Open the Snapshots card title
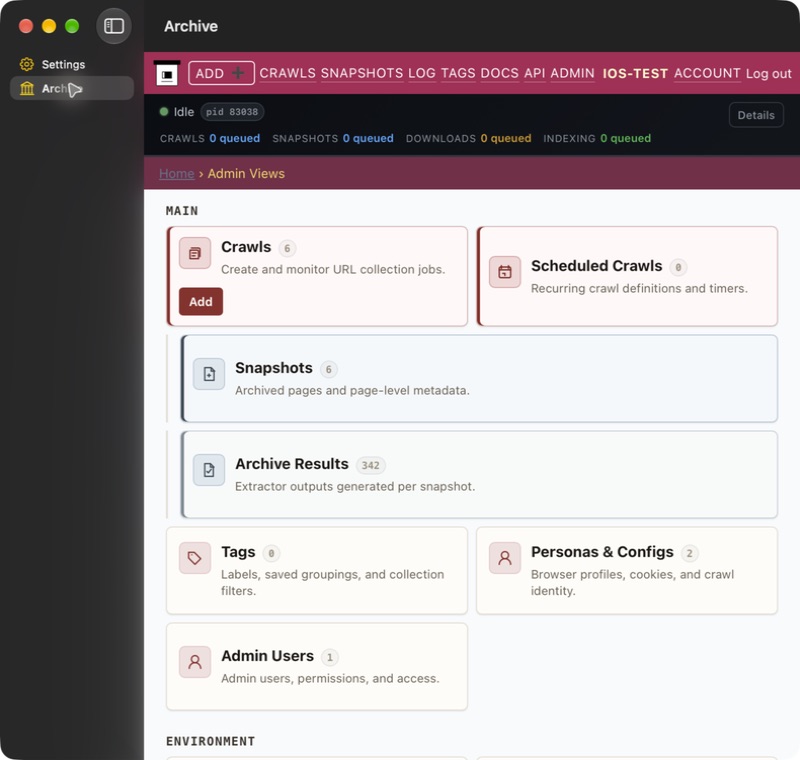Image resolution: width=800 pixels, height=760 pixels. pos(273,368)
